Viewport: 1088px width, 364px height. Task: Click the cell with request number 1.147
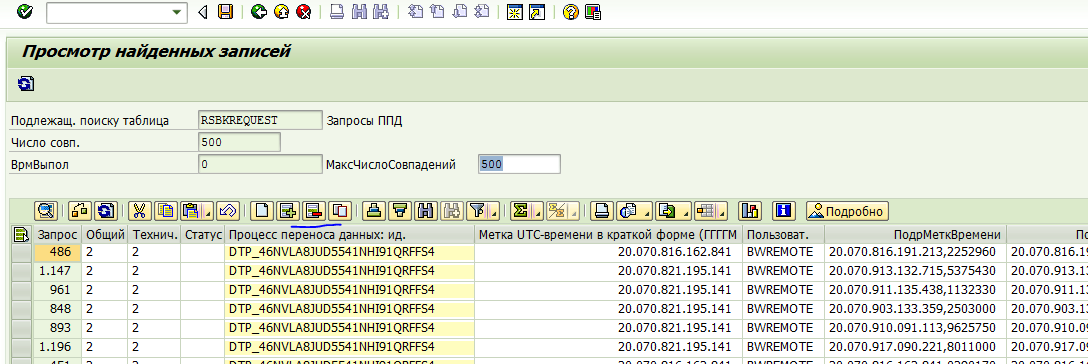(x=58, y=270)
